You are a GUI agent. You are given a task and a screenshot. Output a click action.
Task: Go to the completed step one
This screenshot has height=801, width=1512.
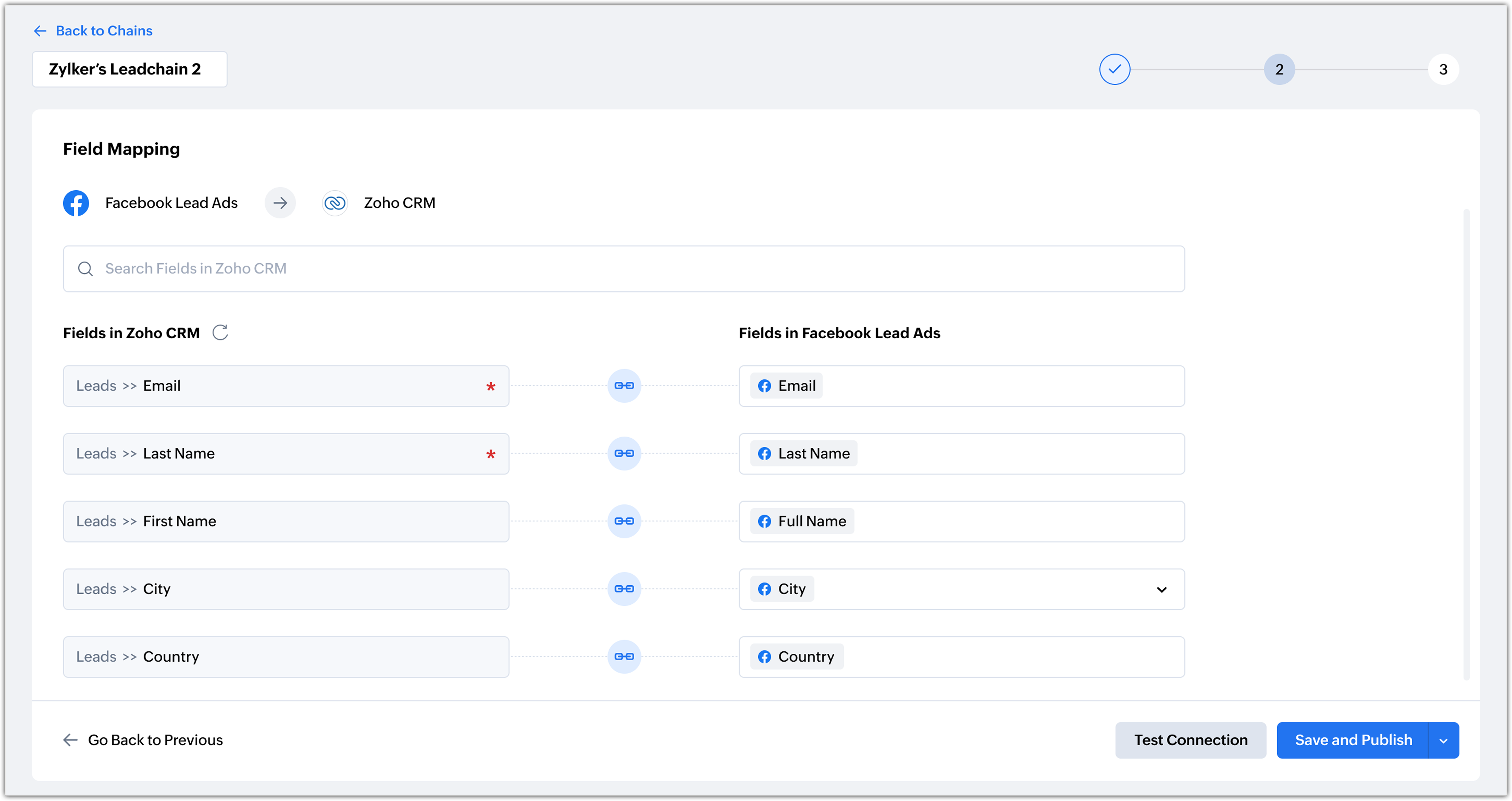(x=1114, y=69)
